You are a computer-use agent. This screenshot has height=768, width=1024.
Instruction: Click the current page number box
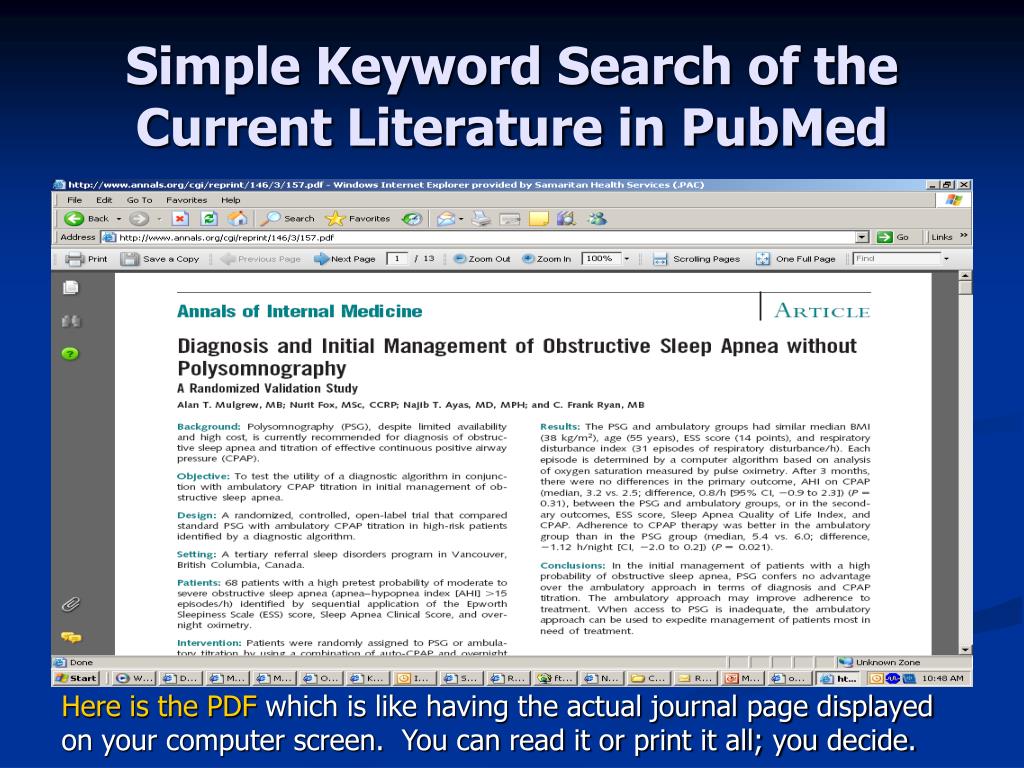[396, 259]
